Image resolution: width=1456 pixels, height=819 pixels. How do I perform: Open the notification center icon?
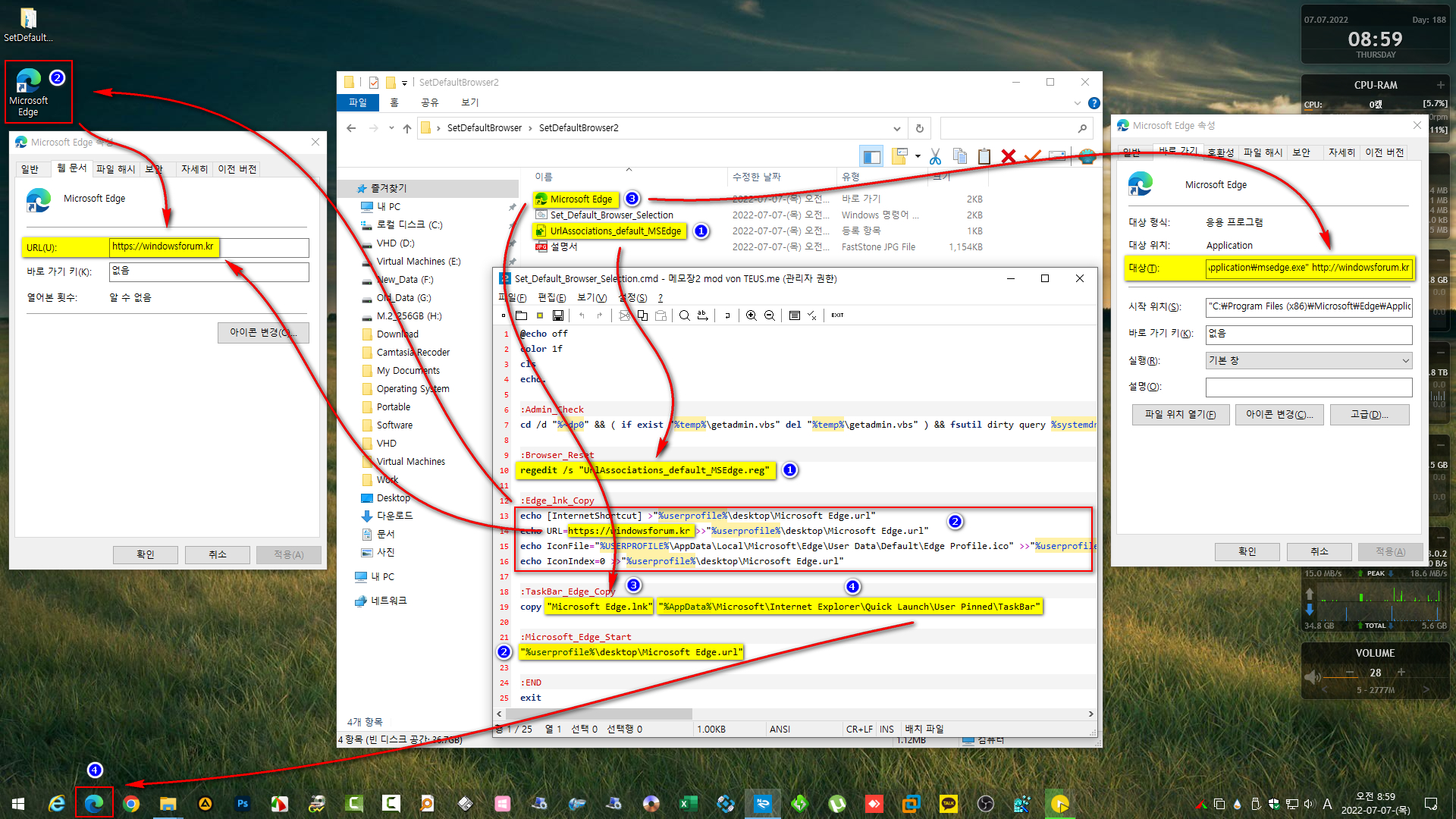point(1431,803)
